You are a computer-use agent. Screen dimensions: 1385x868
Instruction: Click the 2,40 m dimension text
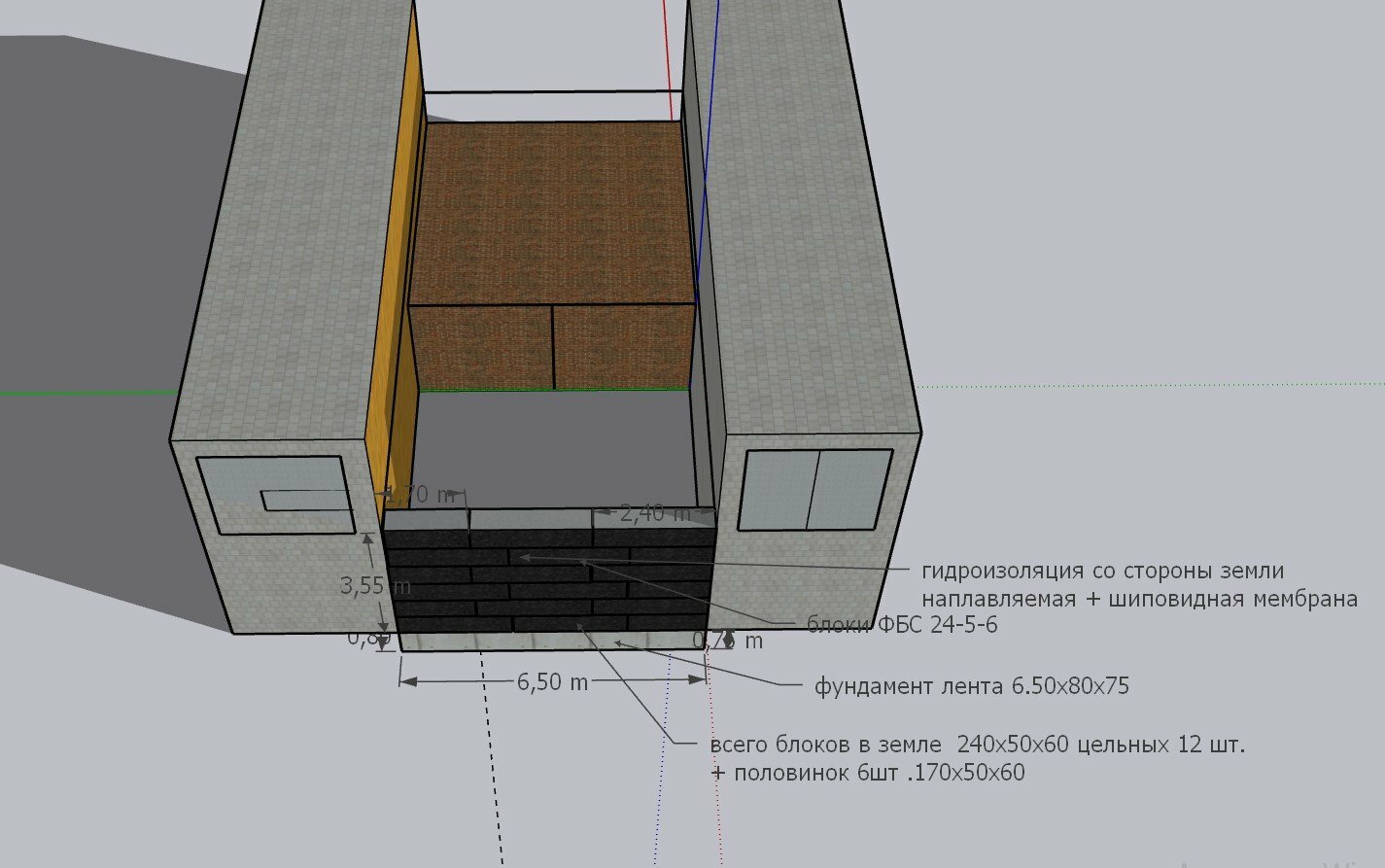(655, 513)
